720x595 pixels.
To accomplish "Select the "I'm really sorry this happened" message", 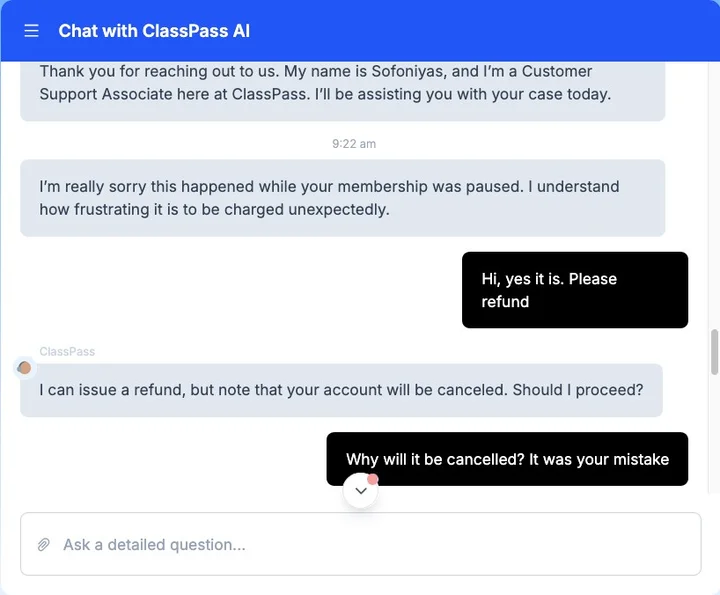I will coord(342,198).
